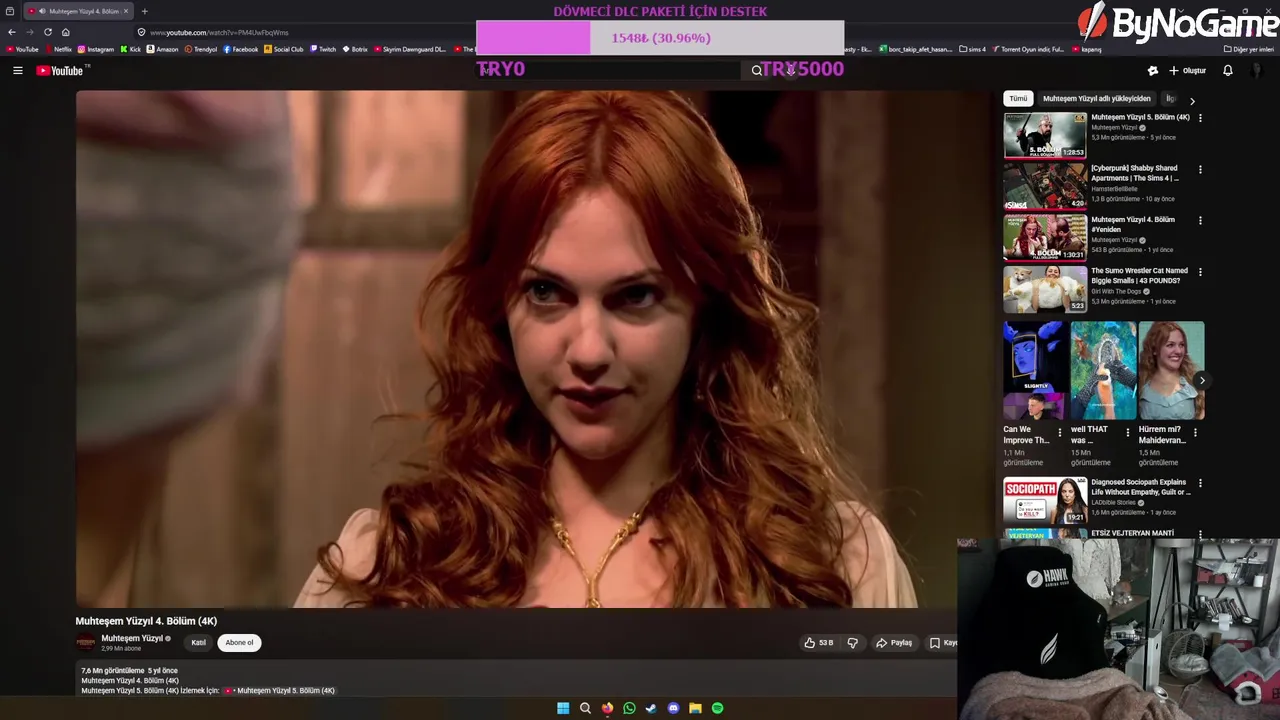Select the Tümü filter chip

point(1018,99)
